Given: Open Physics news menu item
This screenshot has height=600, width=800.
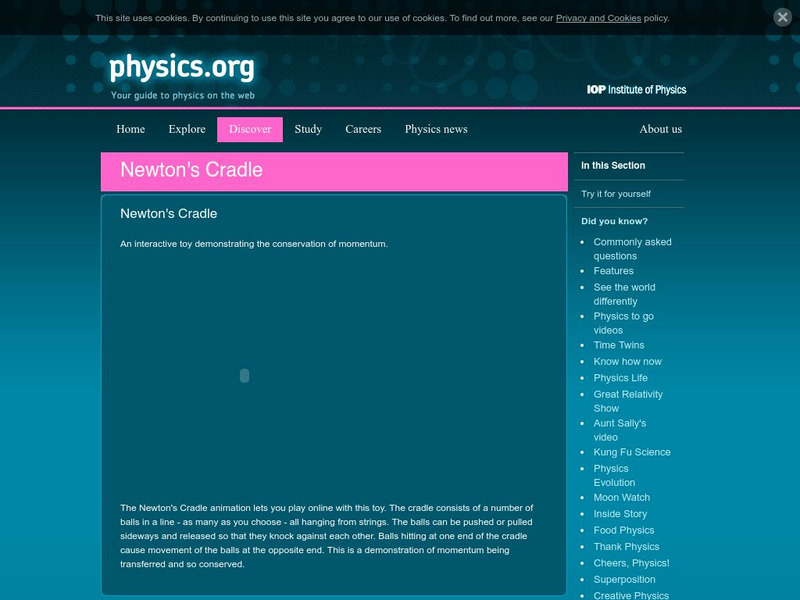Looking at the screenshot, I should click(436, 129).
